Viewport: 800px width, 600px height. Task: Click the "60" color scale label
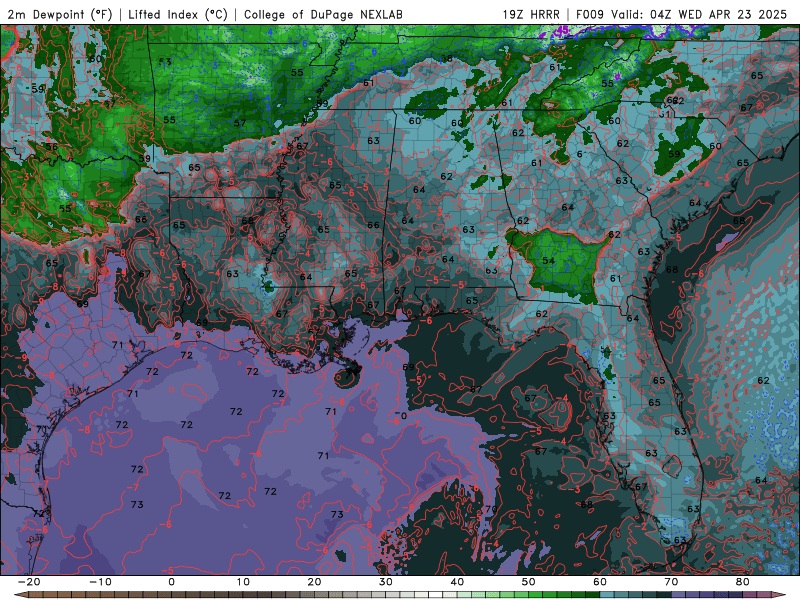600,582
